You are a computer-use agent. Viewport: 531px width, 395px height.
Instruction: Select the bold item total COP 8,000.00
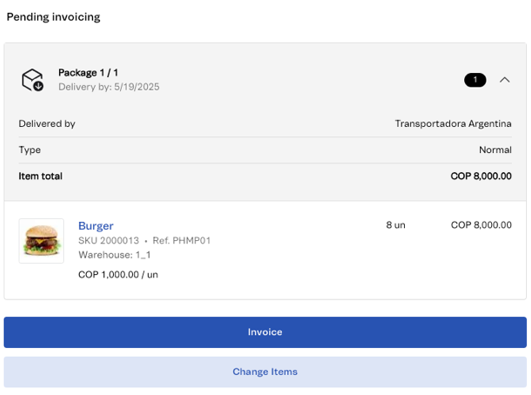coord(481,176)
